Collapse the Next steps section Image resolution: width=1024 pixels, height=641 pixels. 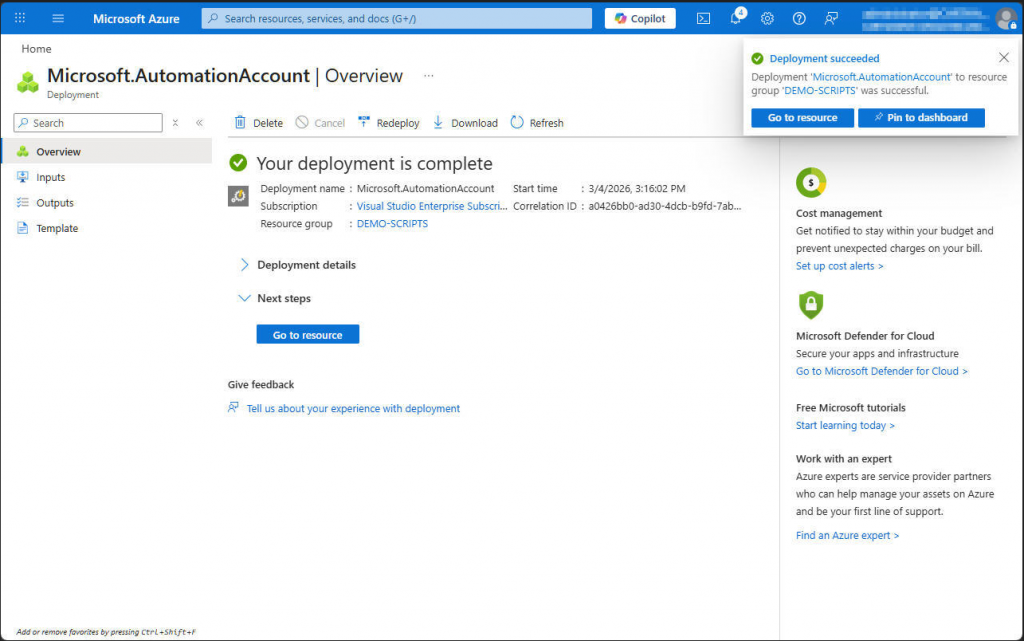click(243, 298)
